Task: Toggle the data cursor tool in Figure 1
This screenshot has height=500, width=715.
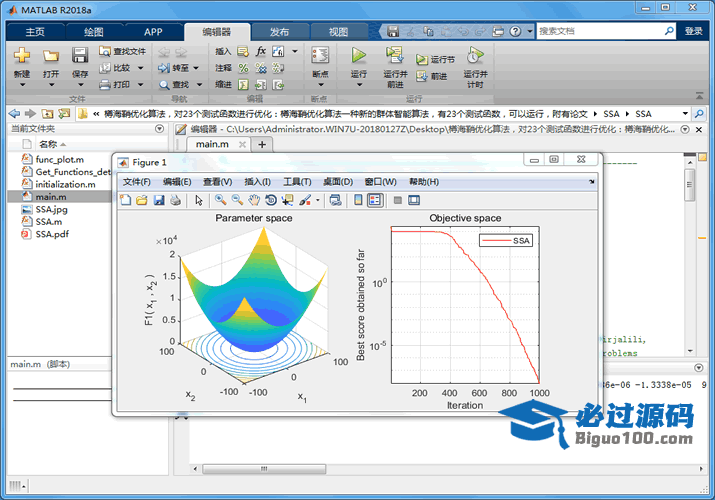Action: pyautogui.click(x=287, y=200)
